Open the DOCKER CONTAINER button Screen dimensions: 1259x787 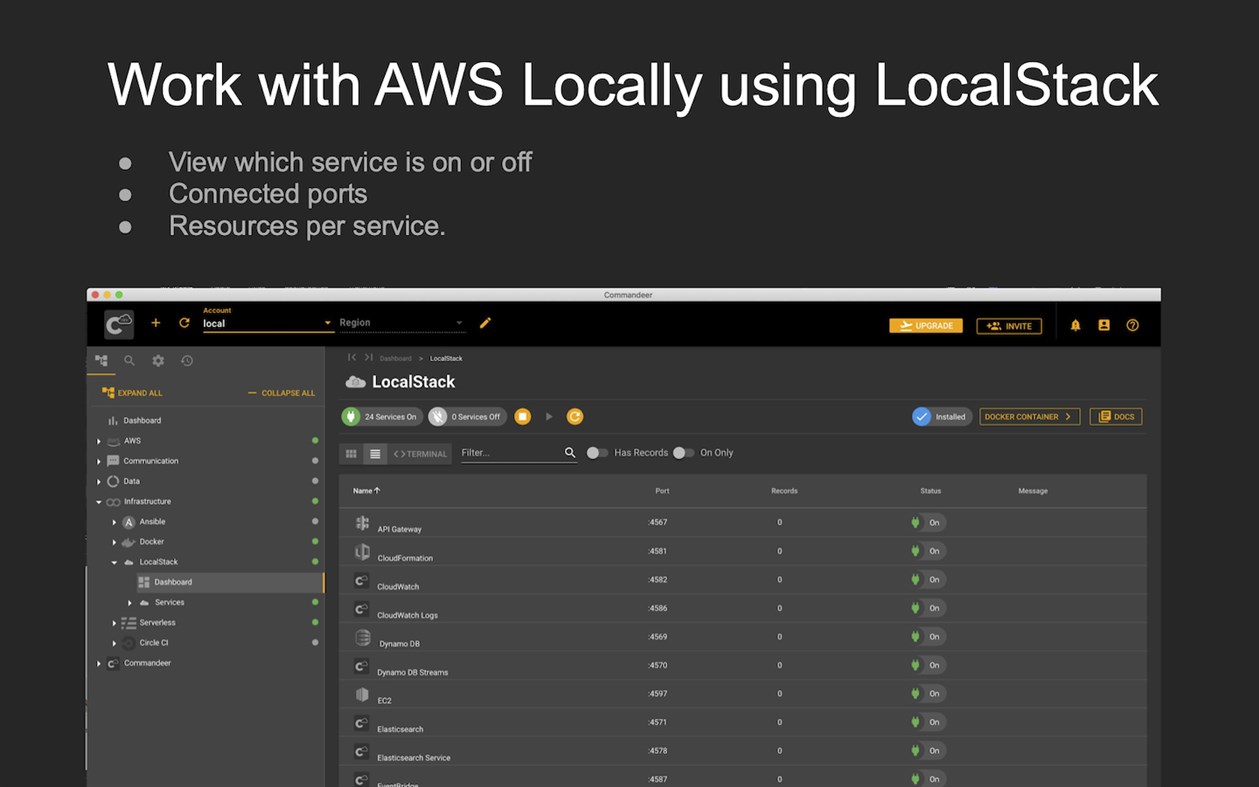(1029, 416)
